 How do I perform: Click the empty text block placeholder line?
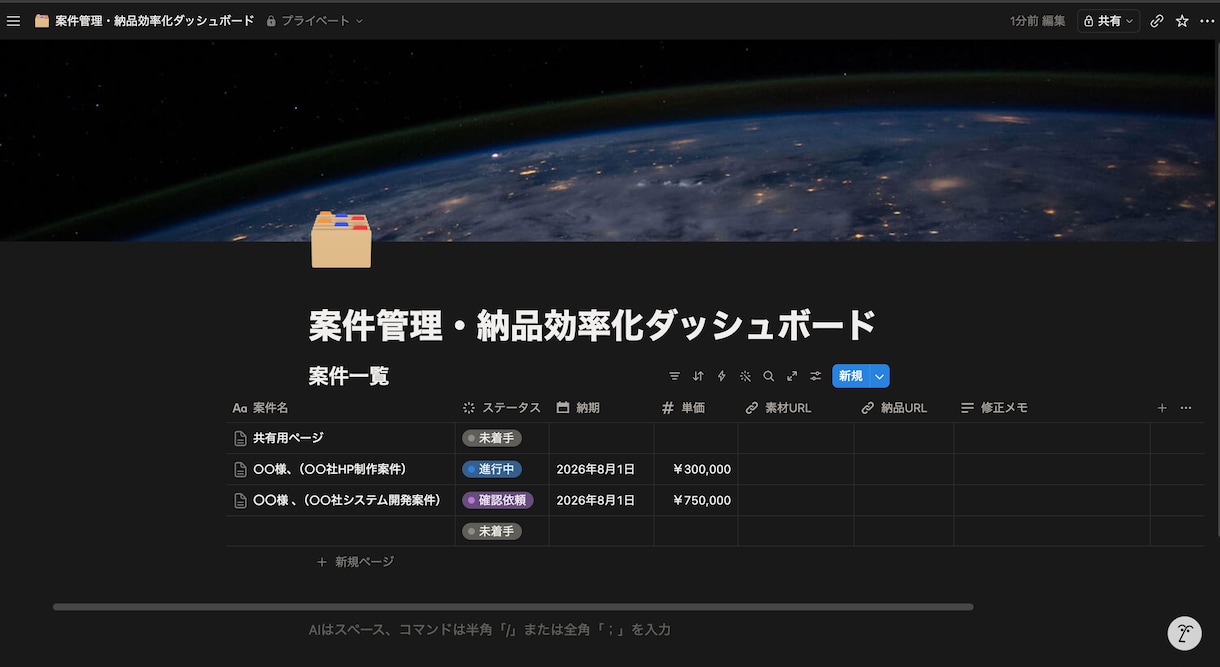pyautogui.click(x=490, y=630)
